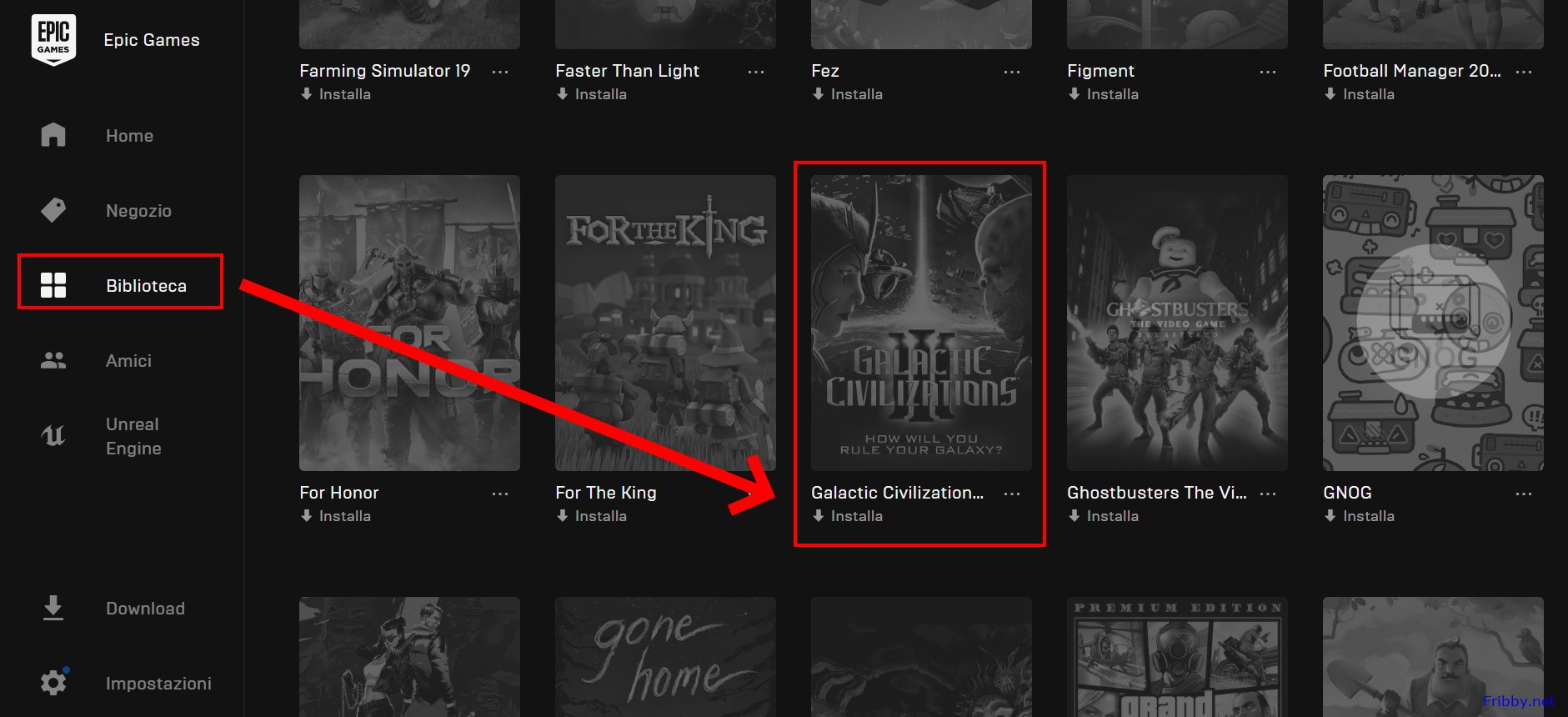Open the For The King cover thumbnail
The image size is (1568, 717).
click(x=665, y=323)
